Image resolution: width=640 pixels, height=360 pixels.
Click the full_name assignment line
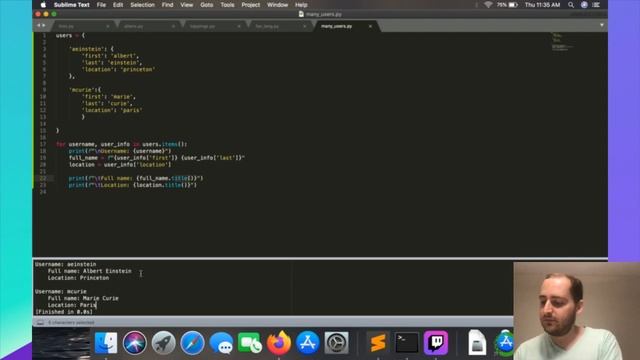[157, 158]
